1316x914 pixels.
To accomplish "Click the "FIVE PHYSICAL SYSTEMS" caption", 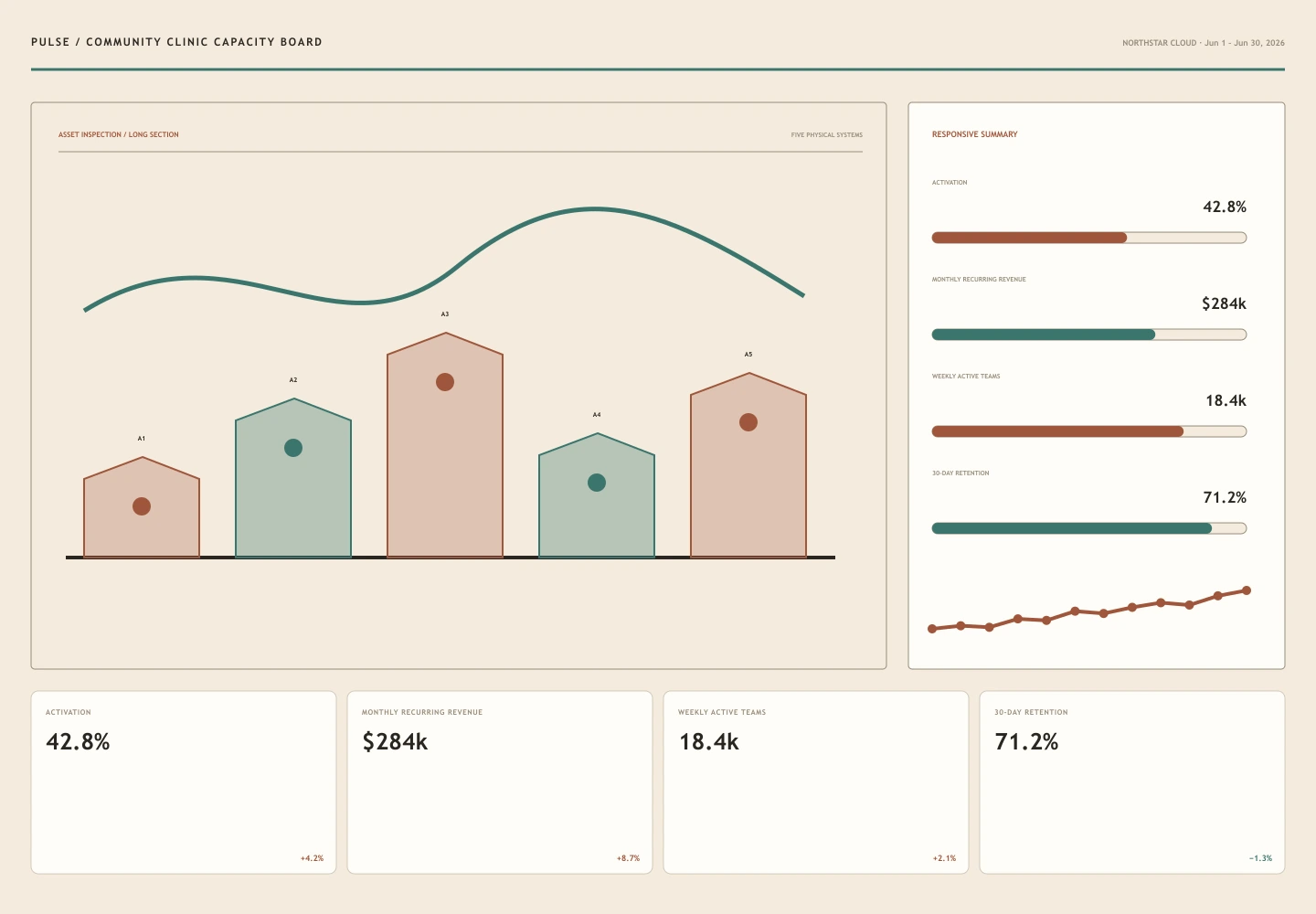I will pos(827,134).
